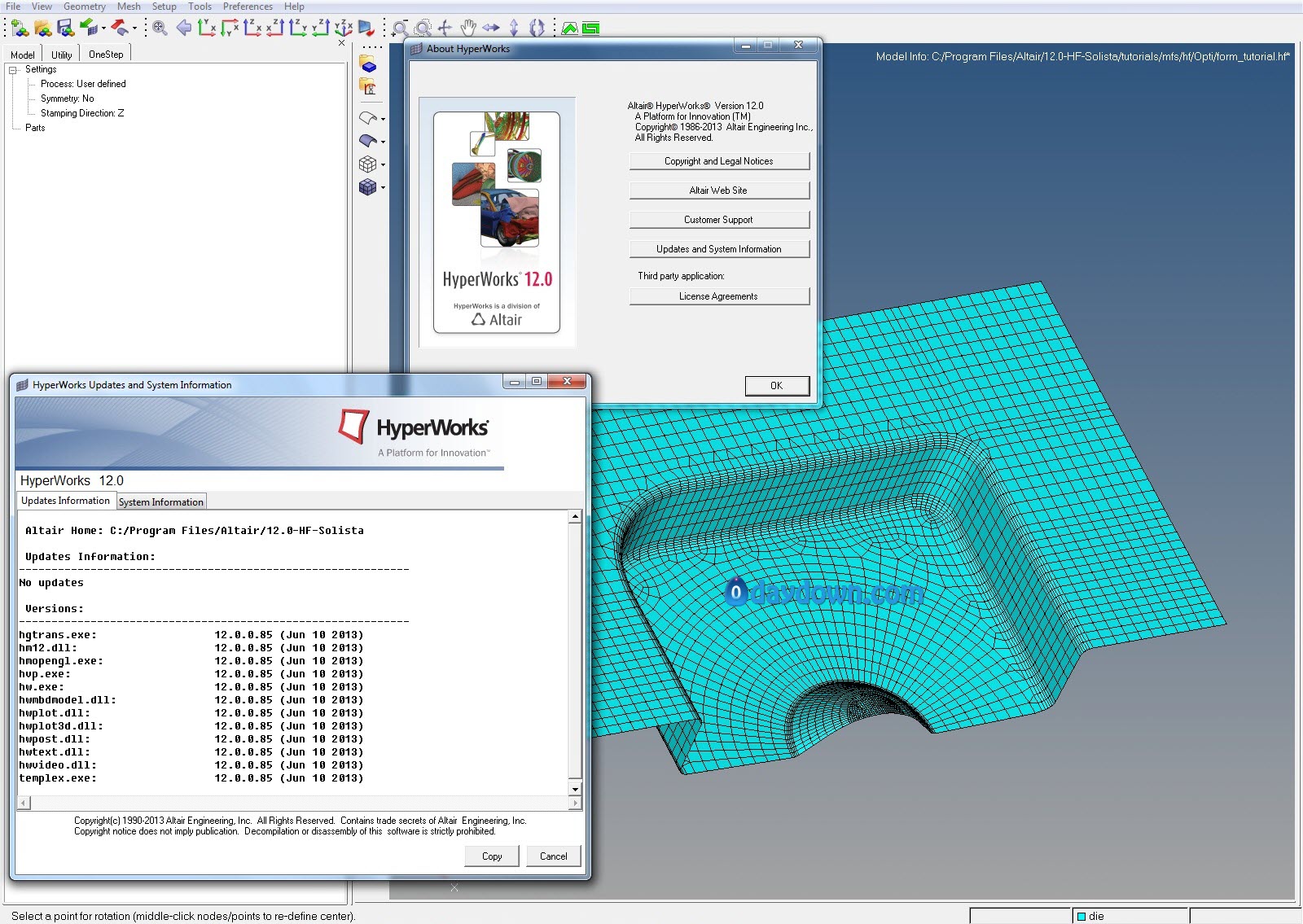Click the updates list scroll-up arrow
The image size is (1303, 924).
tap(575, 517)
